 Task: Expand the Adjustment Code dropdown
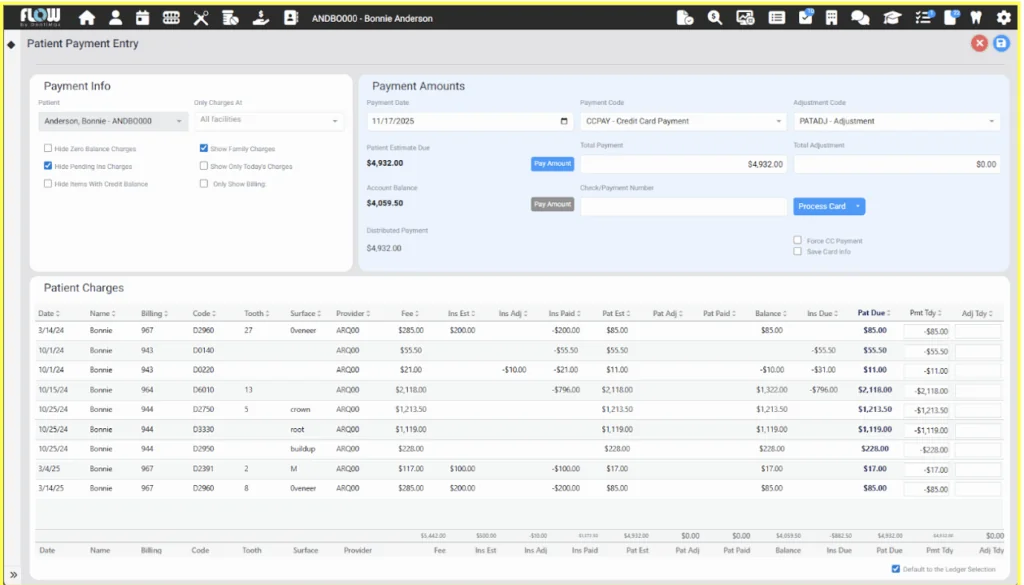coord(896,121)
